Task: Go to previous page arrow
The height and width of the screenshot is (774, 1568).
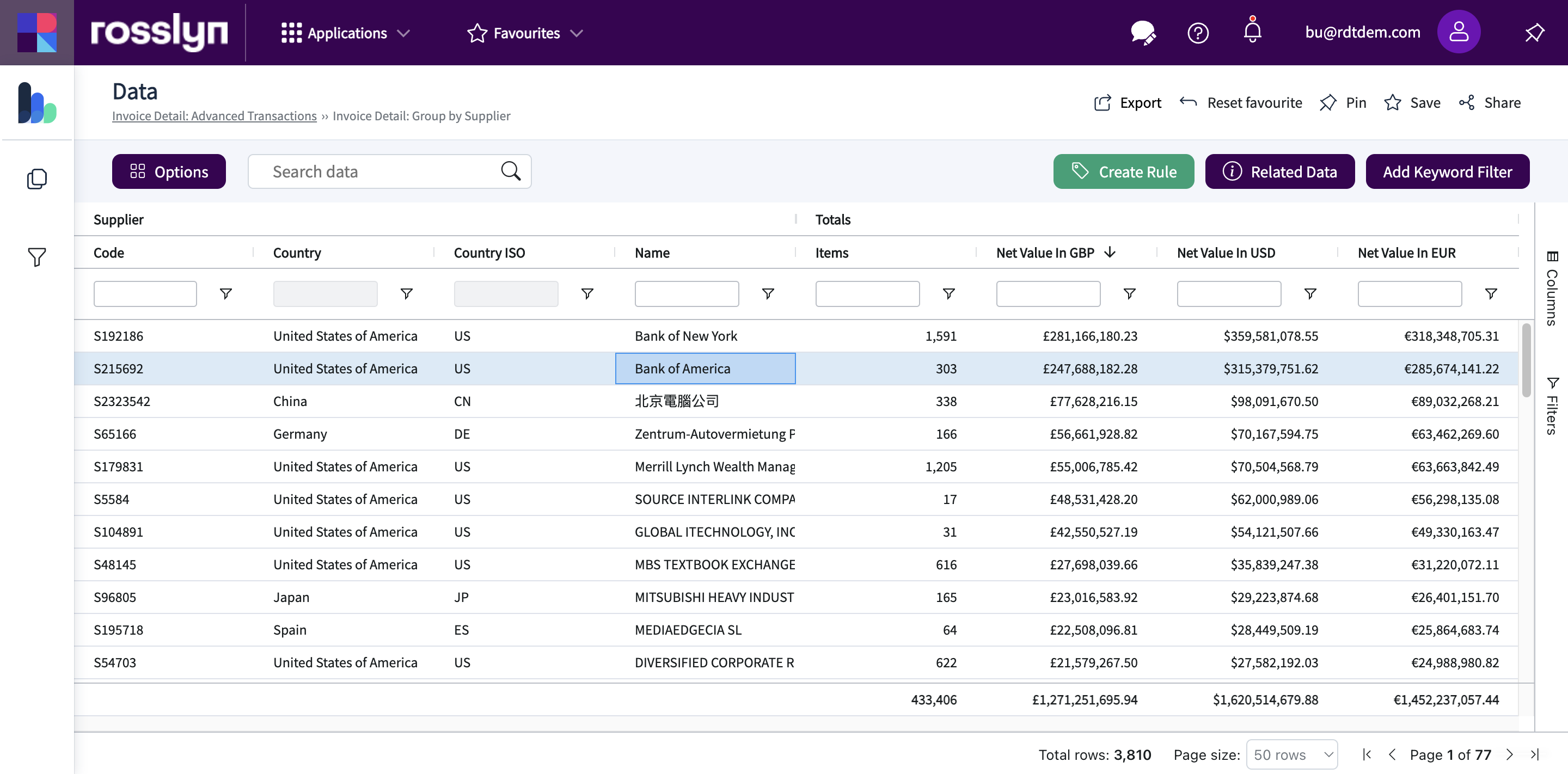Action: pos(1392,754)
